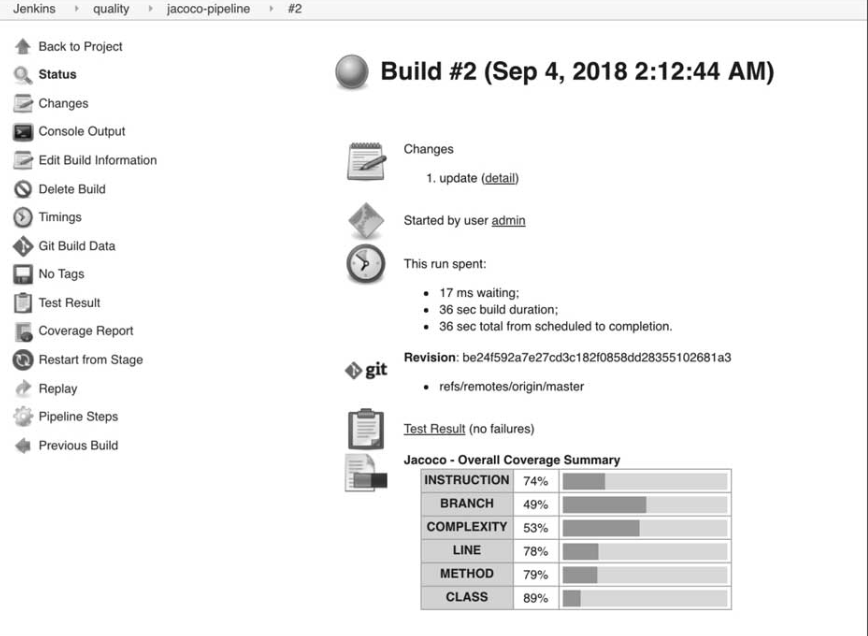Click the INSTRUCTION coverage progress bar
868x636 pixels.
point(645,481)
